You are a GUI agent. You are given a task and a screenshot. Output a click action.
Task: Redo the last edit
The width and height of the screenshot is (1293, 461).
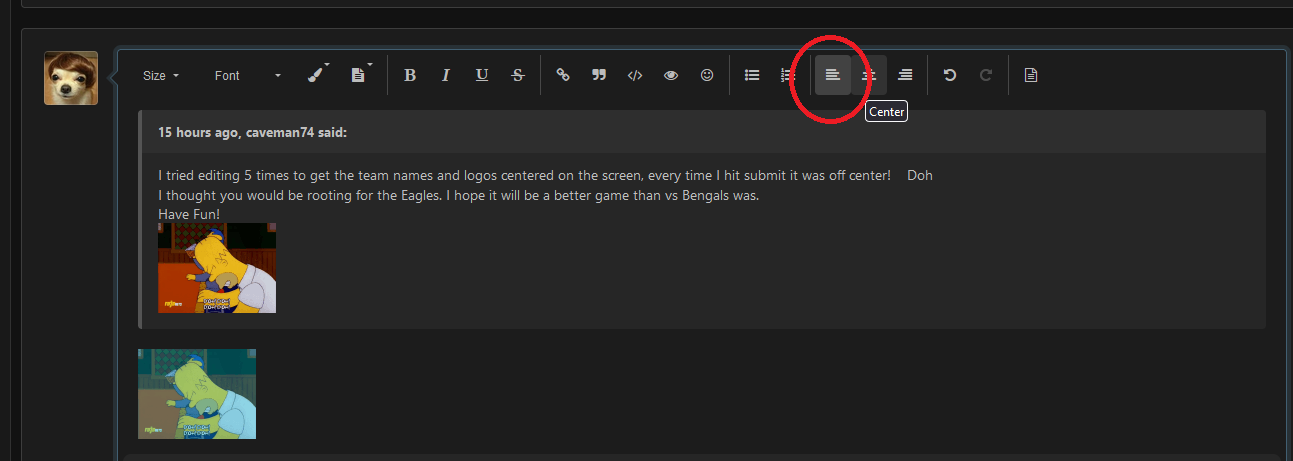986,75
